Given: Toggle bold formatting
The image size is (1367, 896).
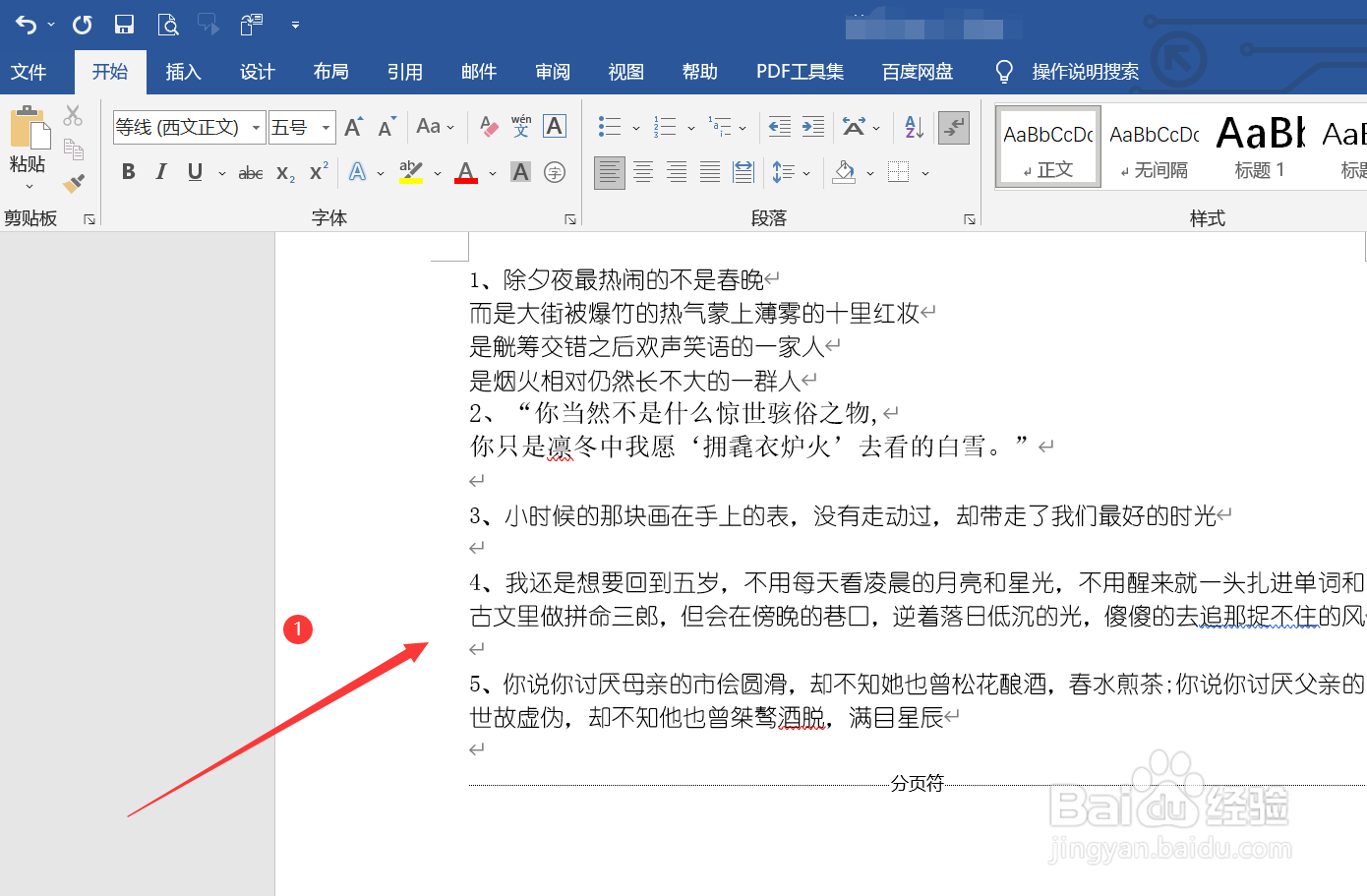Looking at the screenshot, I should [128, 172].
